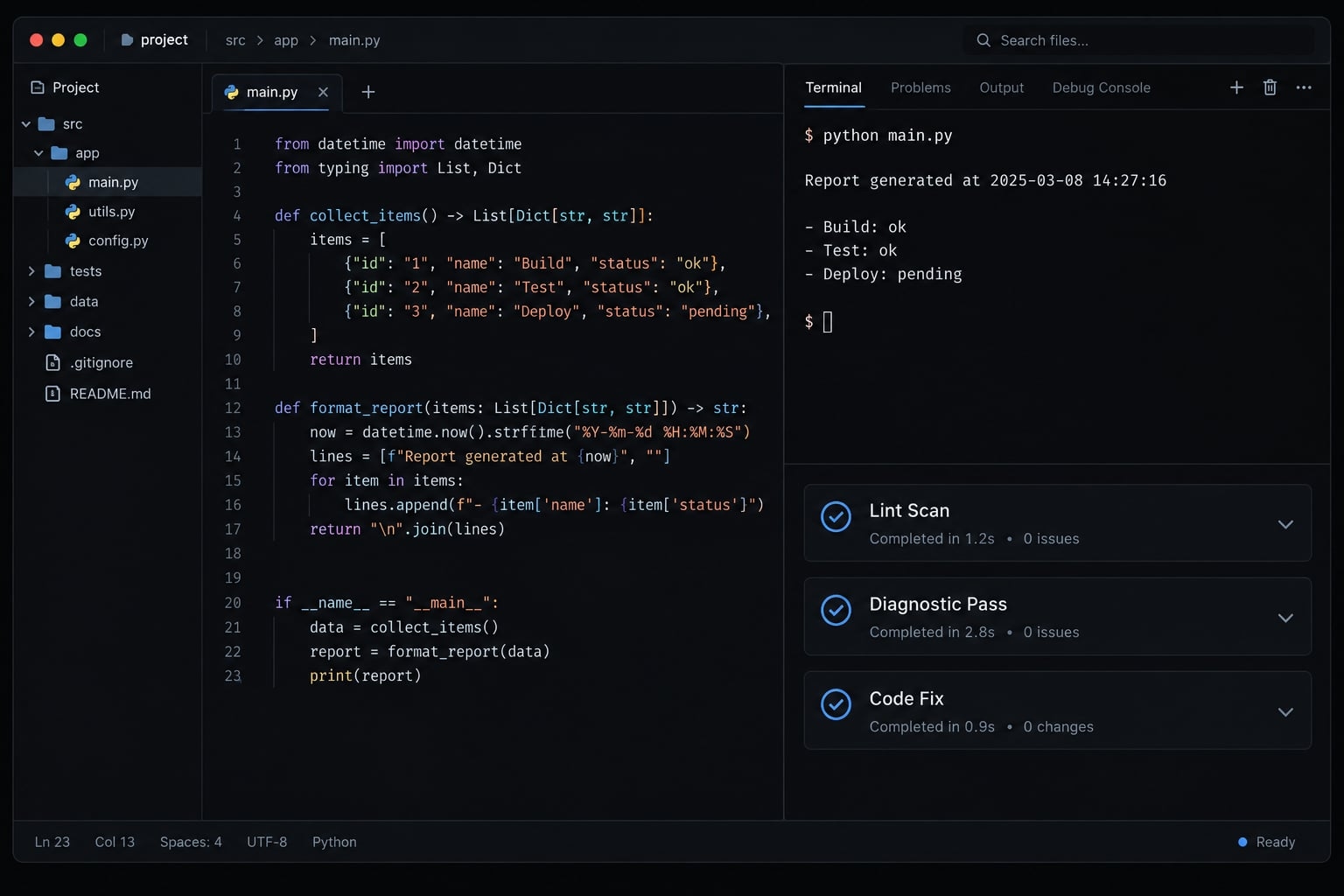Click the app breadcrumb
1344x896 pixels.
pos(286,40)
